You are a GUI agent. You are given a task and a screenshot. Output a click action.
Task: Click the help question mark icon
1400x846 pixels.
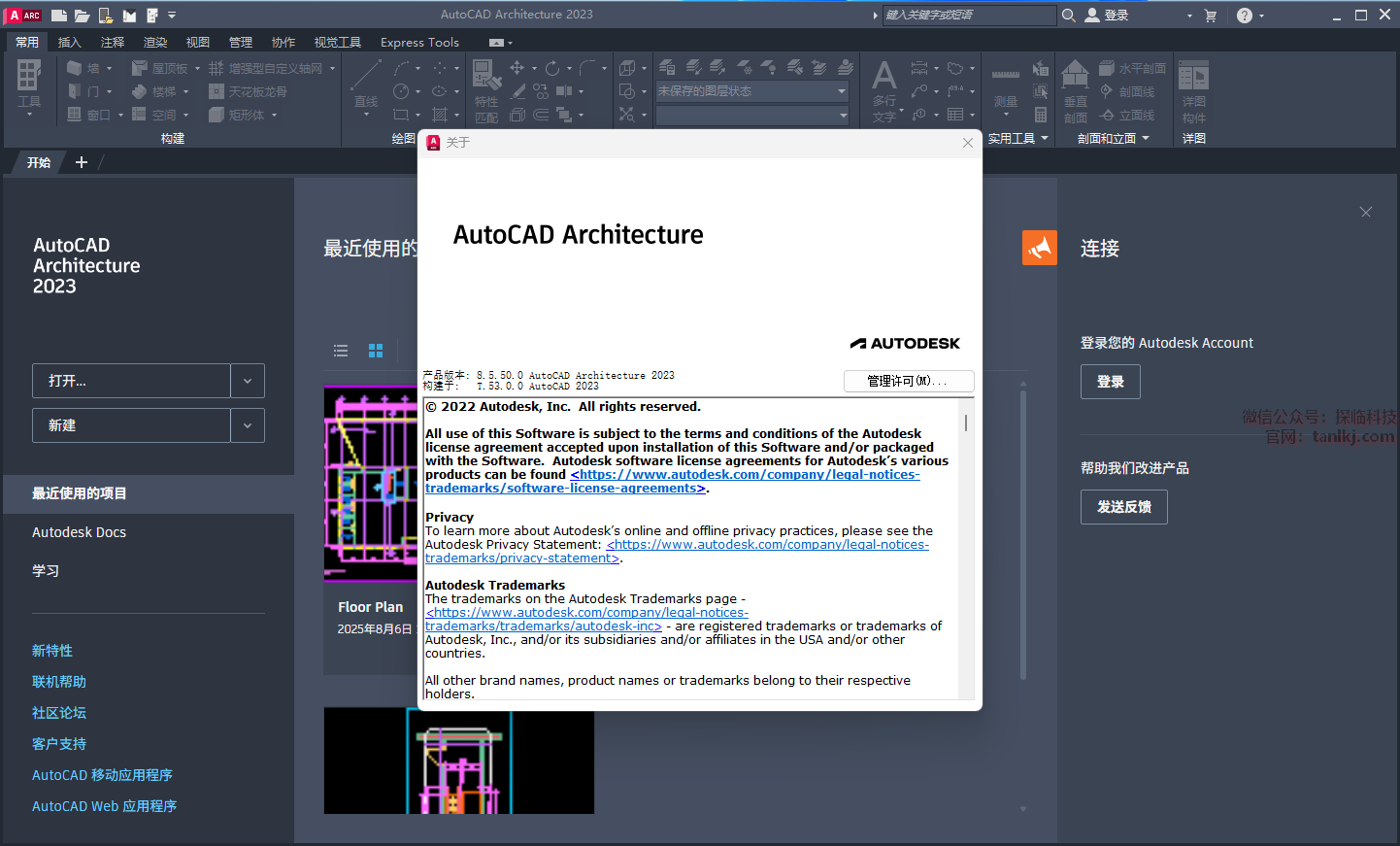click(1244, 16)
